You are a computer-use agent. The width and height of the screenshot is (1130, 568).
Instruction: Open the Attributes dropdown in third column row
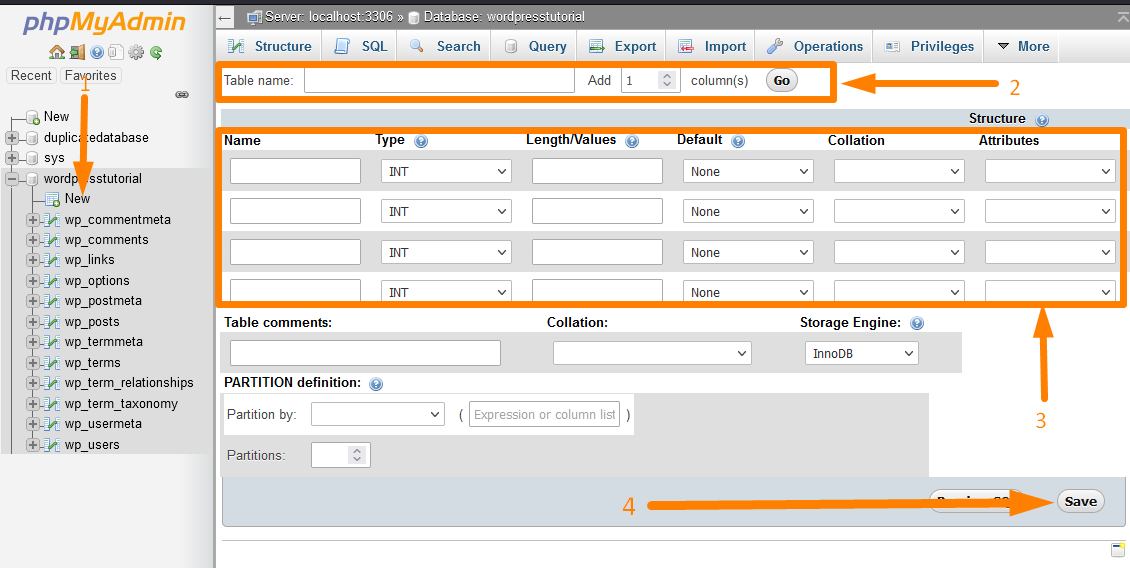(x=1050, y=252)
